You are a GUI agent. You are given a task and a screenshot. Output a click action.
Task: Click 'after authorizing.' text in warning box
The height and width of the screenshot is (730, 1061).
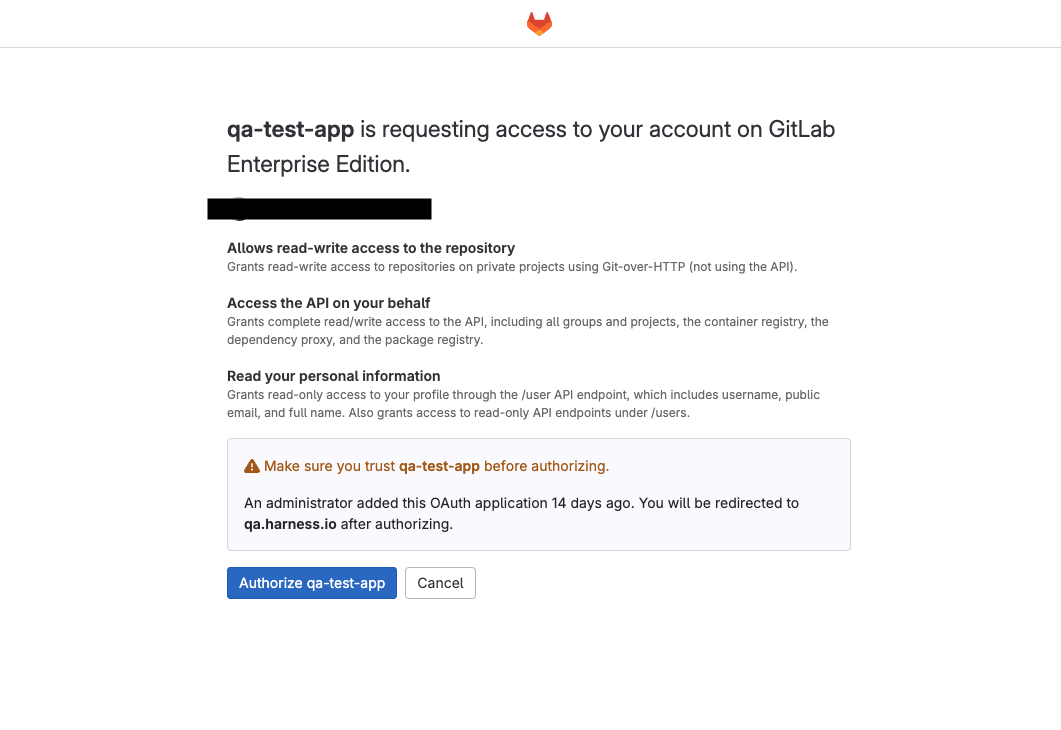(397, 524)
